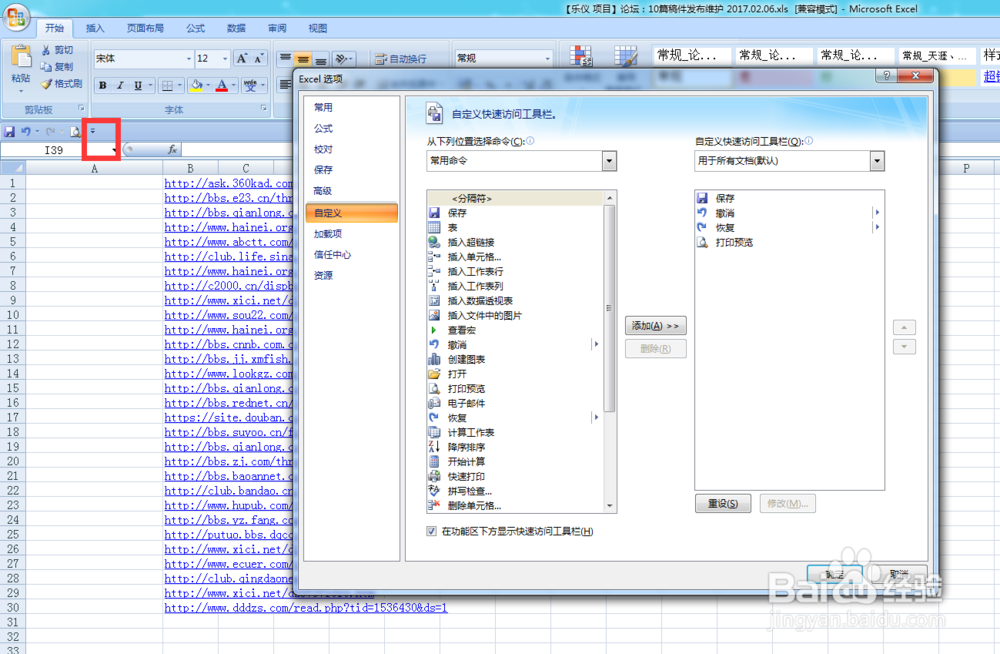The width and height of the screenshot is (1000, 654).
Task: Select 常用 category in Excel Options
Action: [x=351, y=107]
